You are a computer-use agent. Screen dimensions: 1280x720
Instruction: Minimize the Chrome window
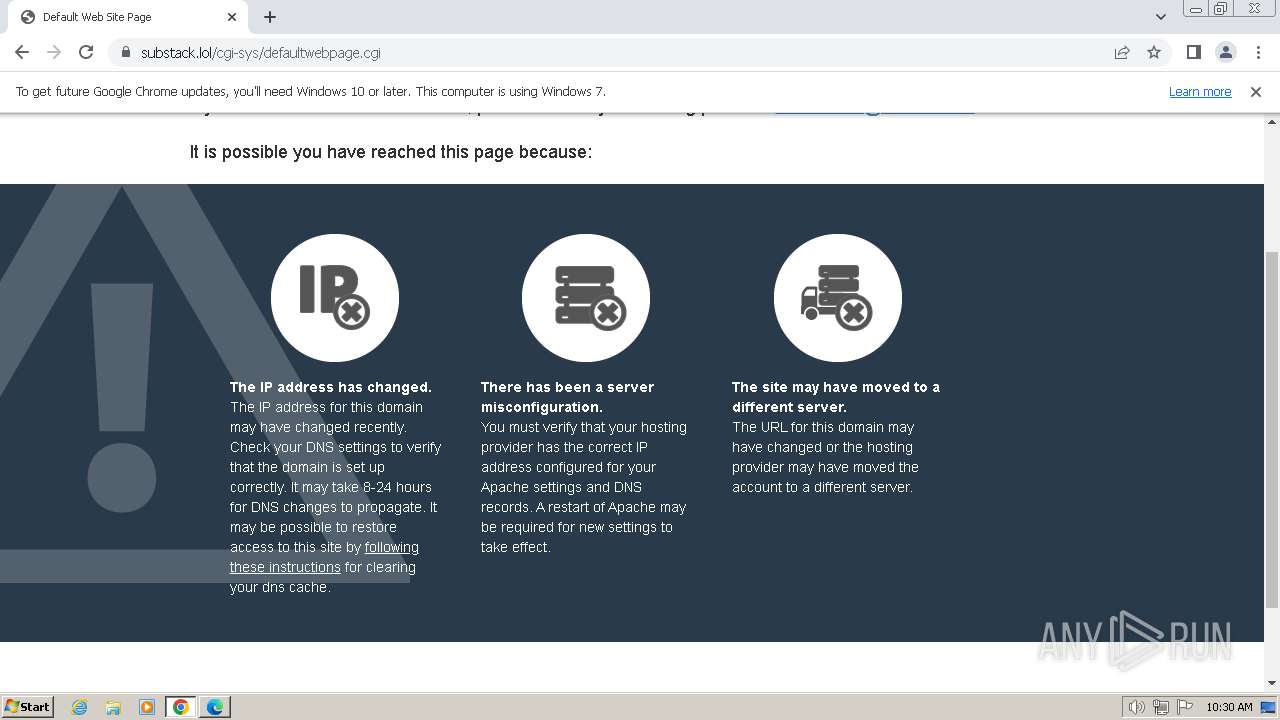[1195, 9]
